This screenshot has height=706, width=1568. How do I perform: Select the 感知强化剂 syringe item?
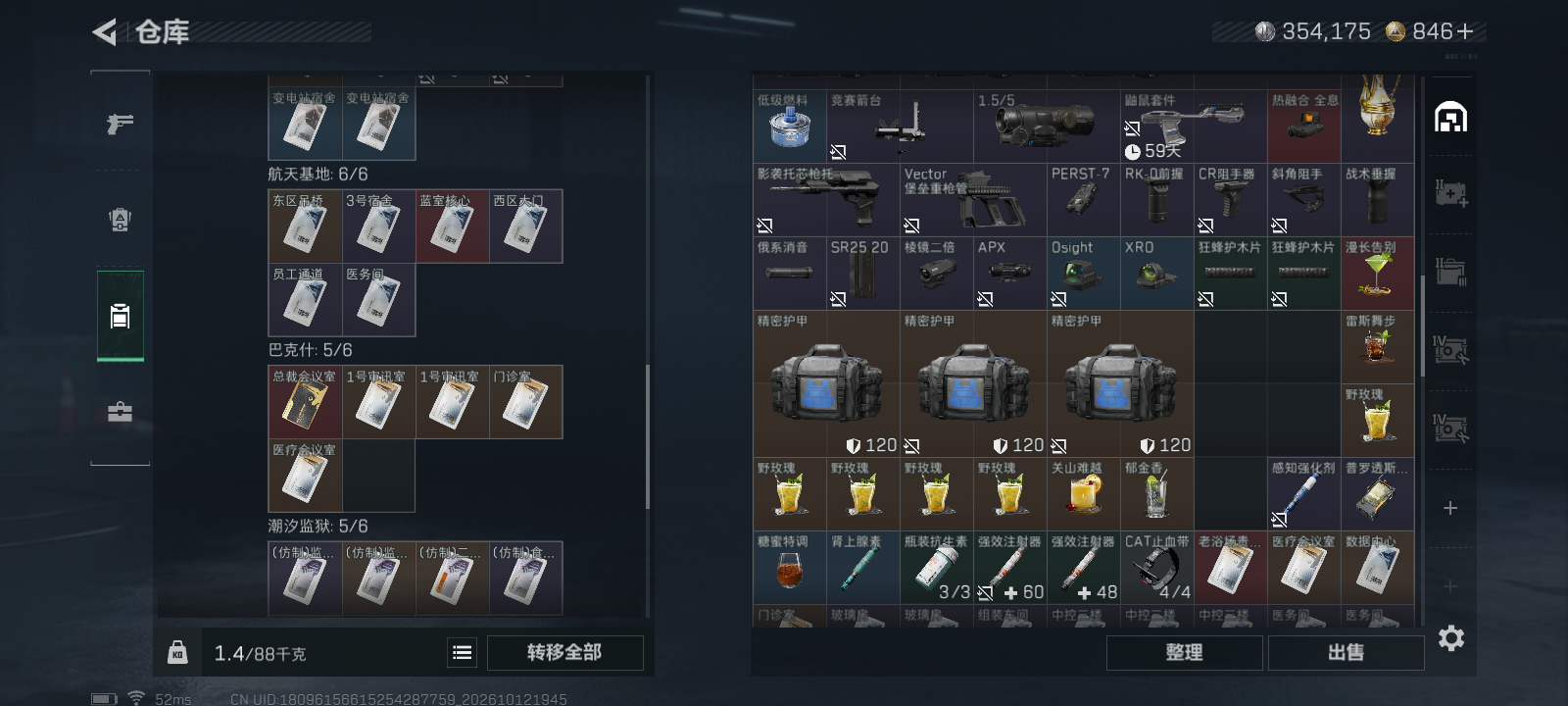(1303, 493)
